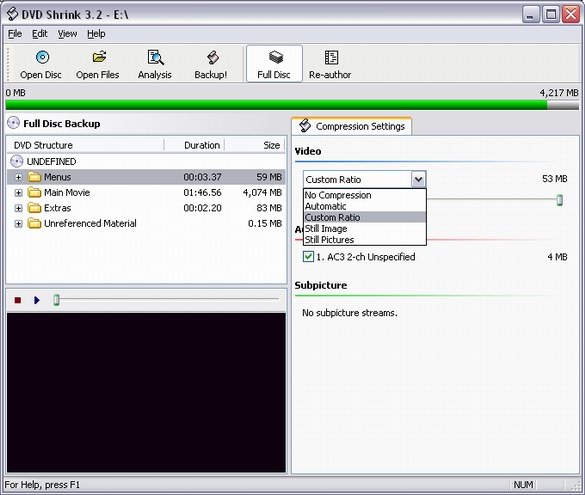Click the NUM status bar indicator
585x495 pixels.
tap(523, 485)
